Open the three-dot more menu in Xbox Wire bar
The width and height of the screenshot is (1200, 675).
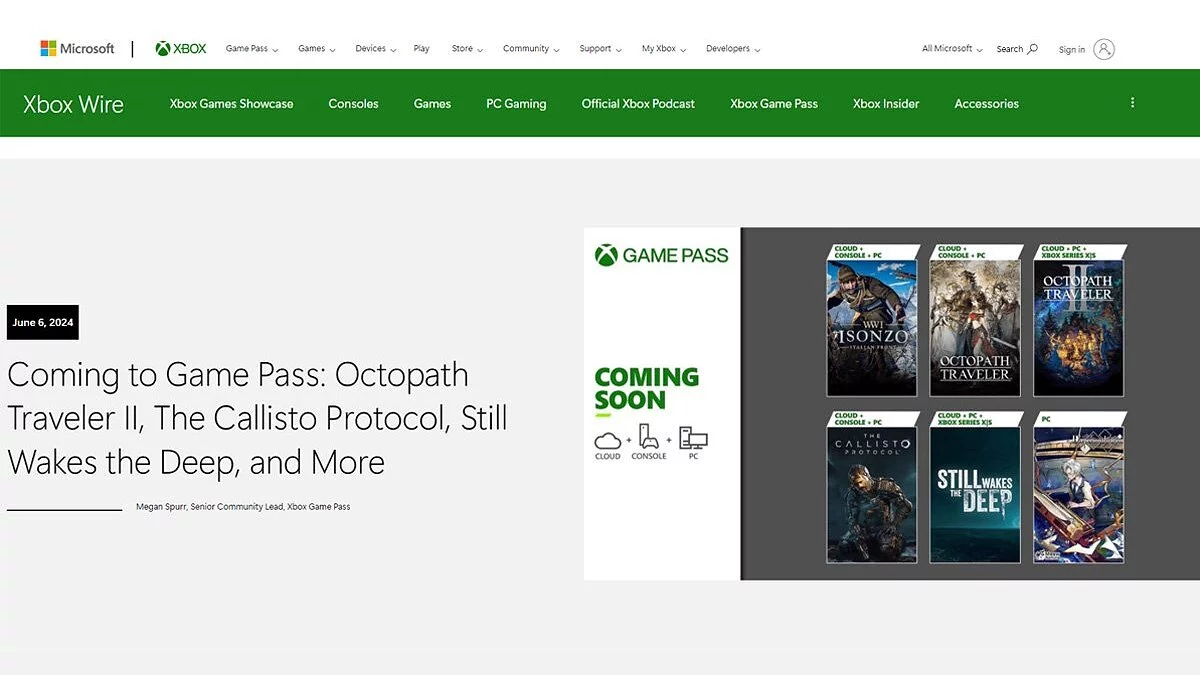(x=1132, y=103)
